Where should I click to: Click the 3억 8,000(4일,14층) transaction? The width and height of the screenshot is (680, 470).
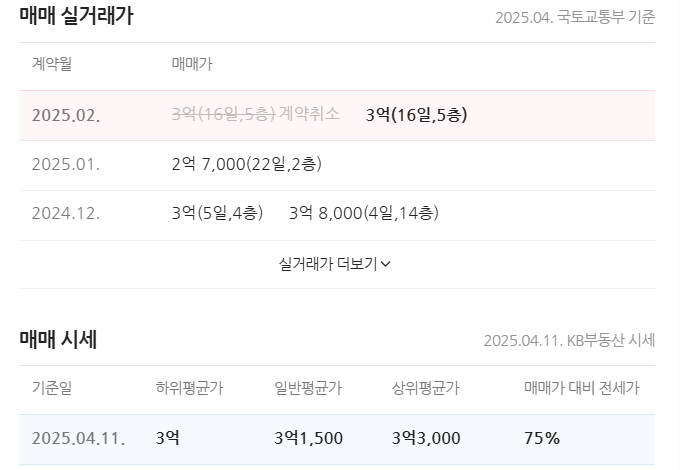click(363, 212)
